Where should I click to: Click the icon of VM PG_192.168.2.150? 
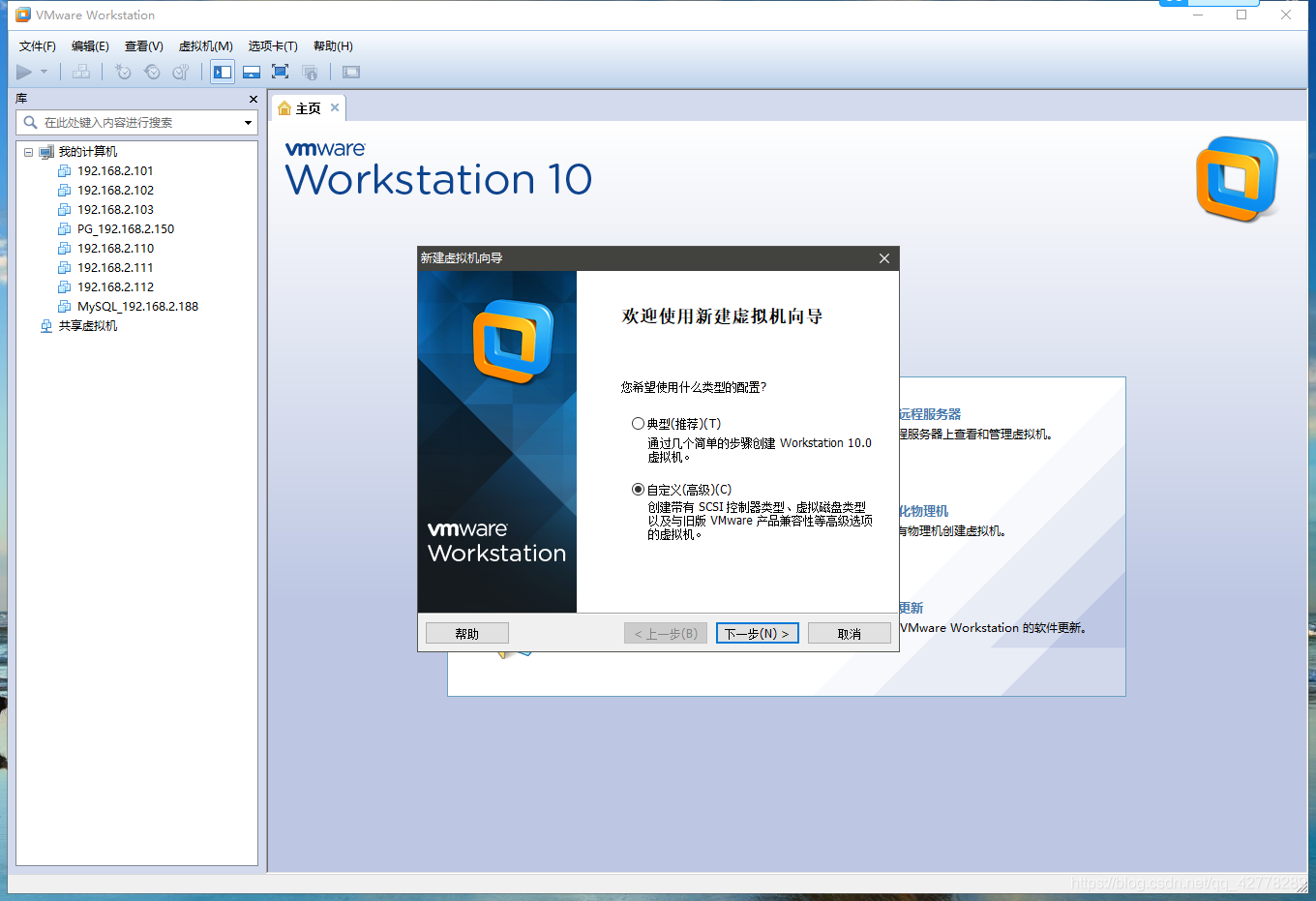point(65,229)
